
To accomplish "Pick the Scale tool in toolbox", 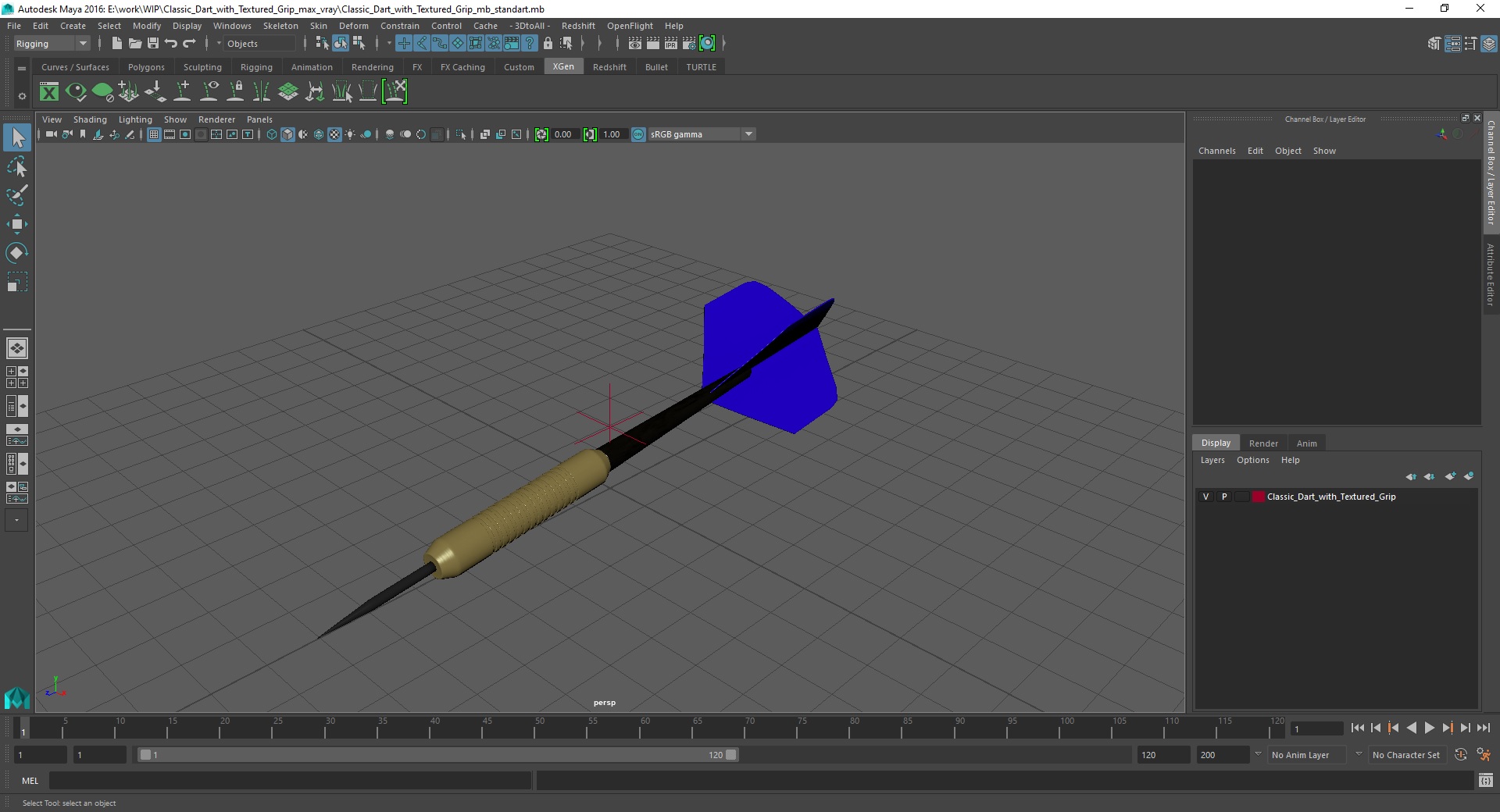I will coord(17,282).
